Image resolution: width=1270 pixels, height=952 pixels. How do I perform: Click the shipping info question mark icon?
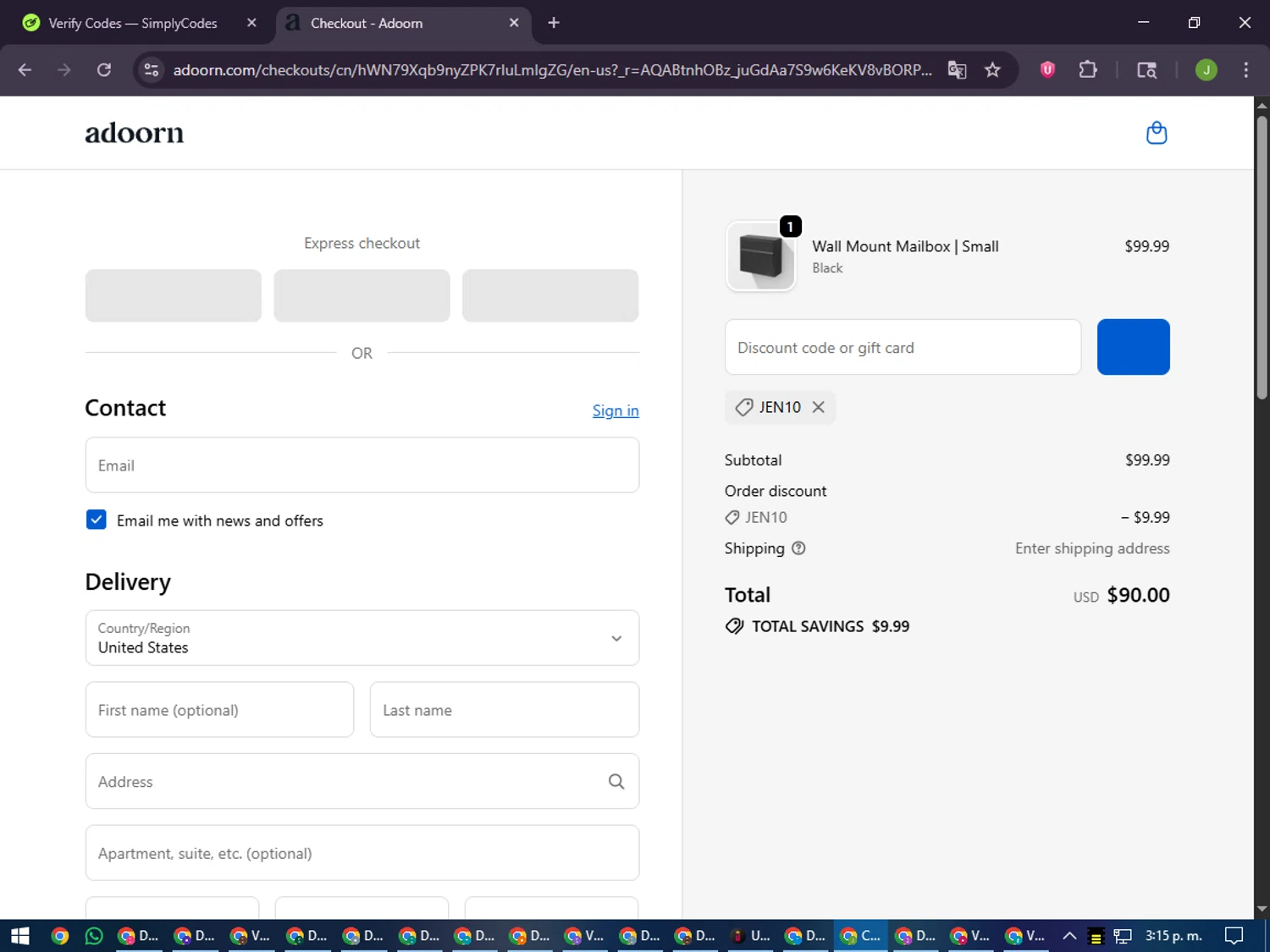point(798,548)
